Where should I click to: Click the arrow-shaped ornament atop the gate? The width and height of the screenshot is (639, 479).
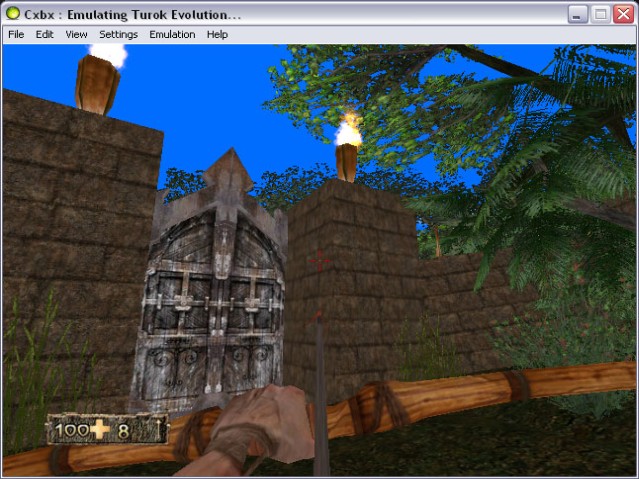pyautogui.click(x=227, y=175)
